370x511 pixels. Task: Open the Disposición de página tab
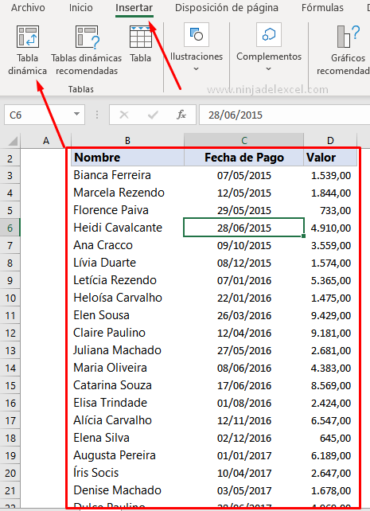[227, 7]
